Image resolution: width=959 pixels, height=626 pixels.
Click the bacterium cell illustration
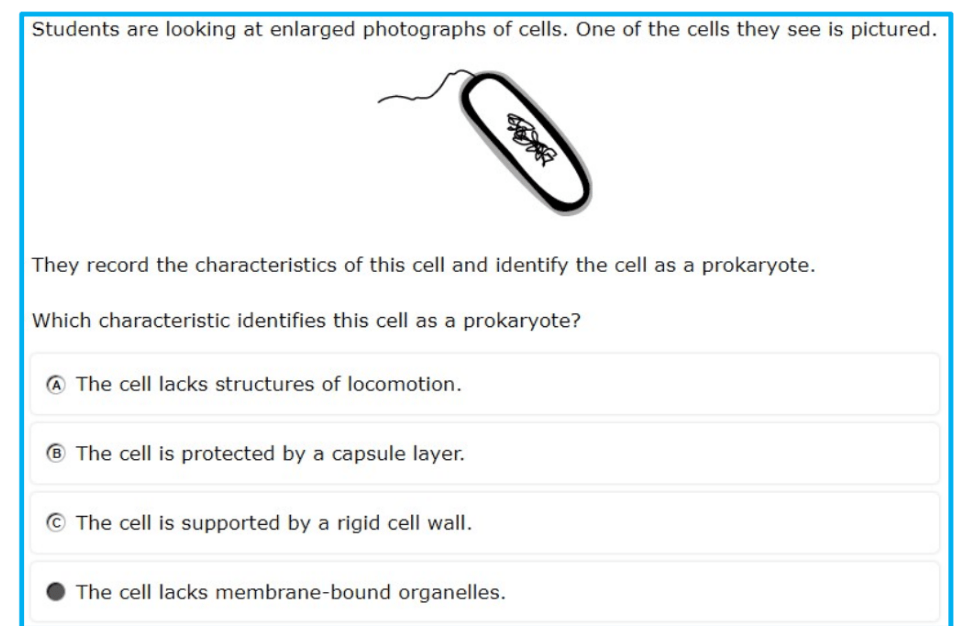pyautogui.click(x=485, y=142)
